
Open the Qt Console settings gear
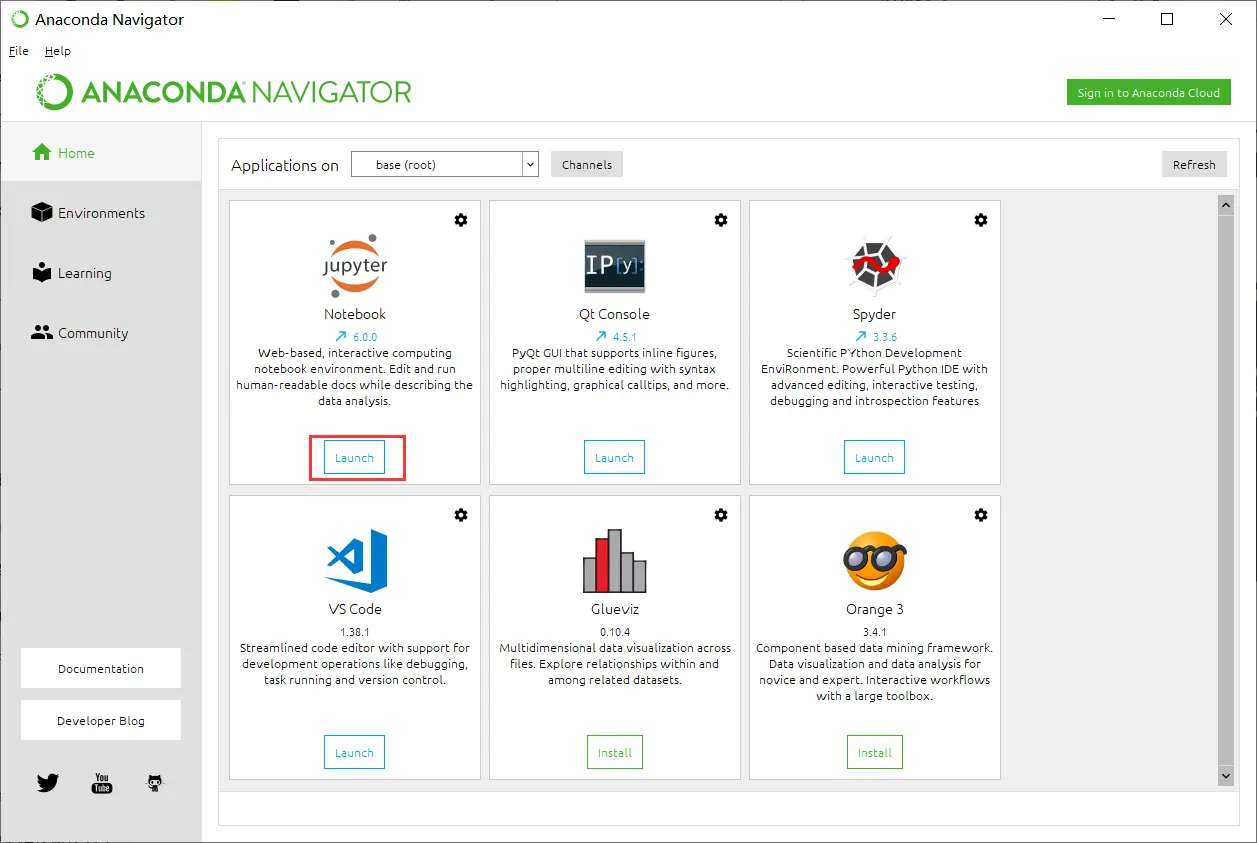pyautogui.click(x=721, y=220)
